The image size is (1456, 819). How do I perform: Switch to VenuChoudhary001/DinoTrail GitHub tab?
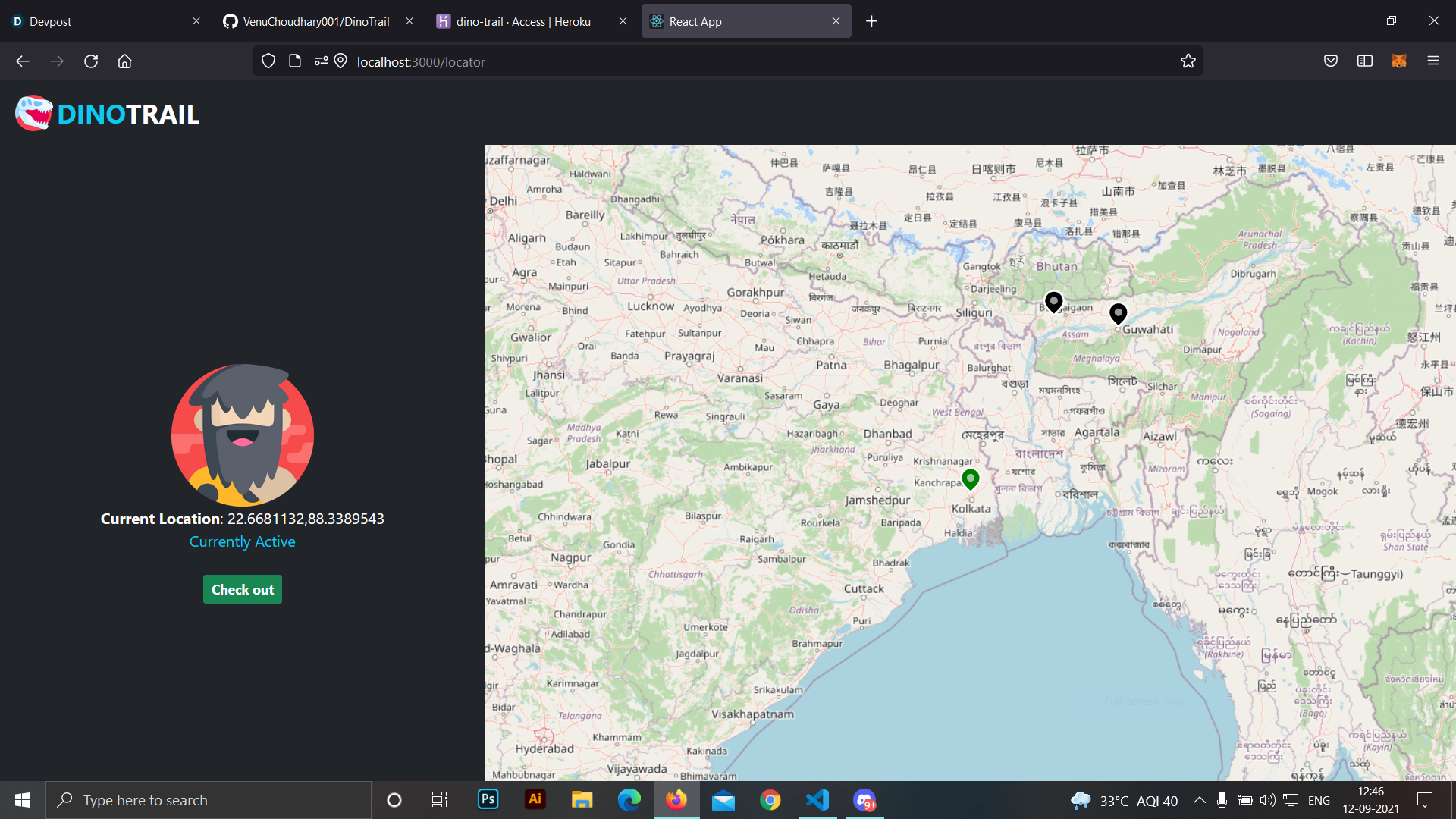coord(315,21)
